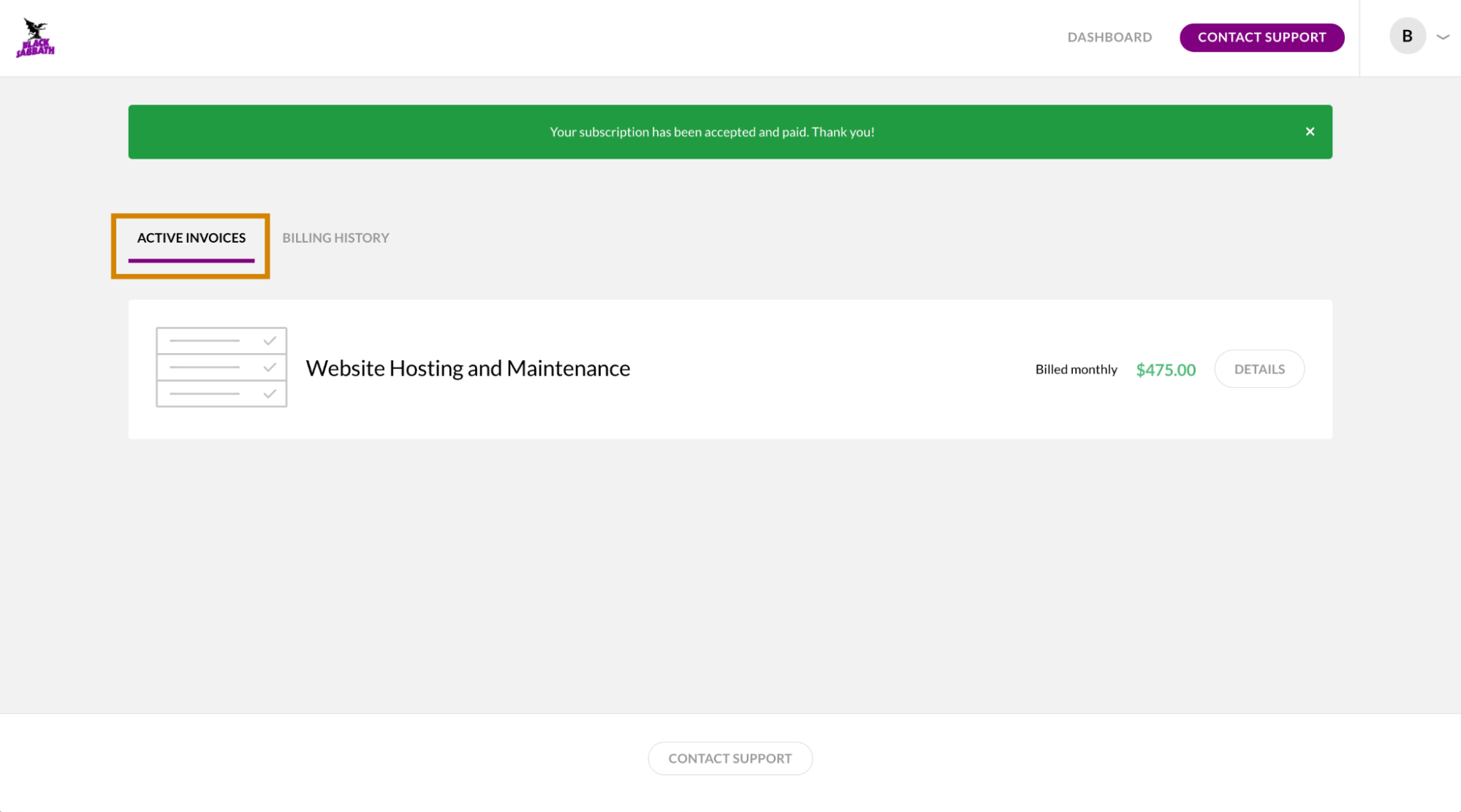
Task: Click the subscription accepted message text
Action: tap(712, 132)
